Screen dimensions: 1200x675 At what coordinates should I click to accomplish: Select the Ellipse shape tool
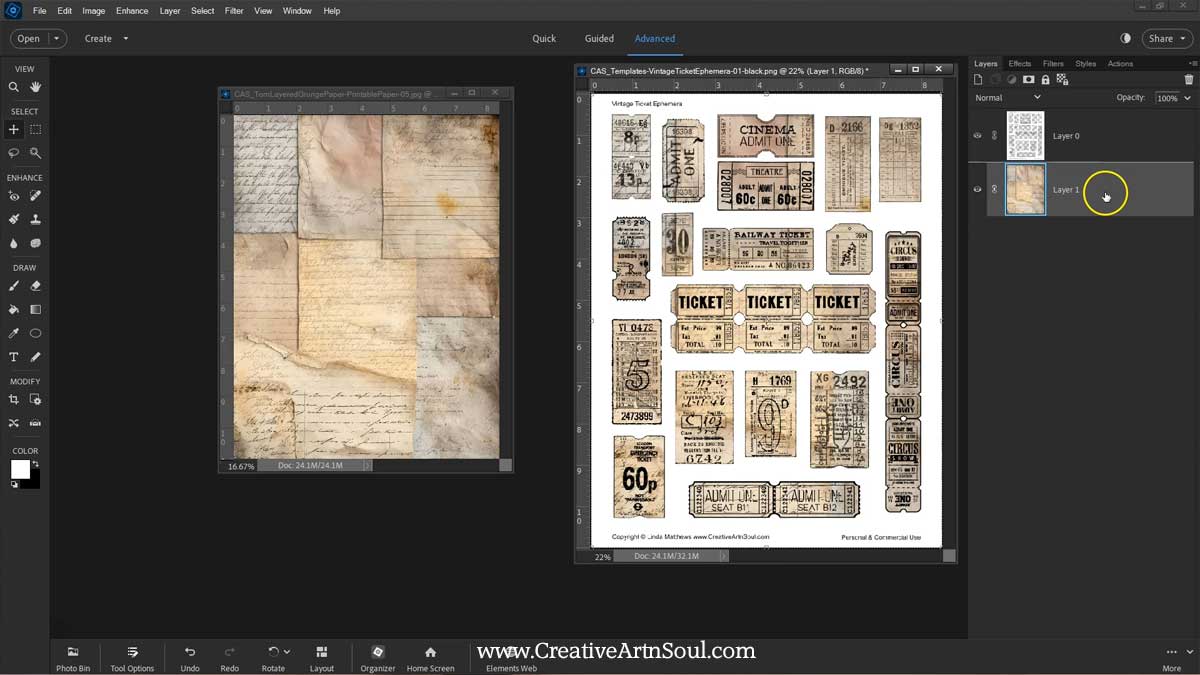[x=35, y=333]
